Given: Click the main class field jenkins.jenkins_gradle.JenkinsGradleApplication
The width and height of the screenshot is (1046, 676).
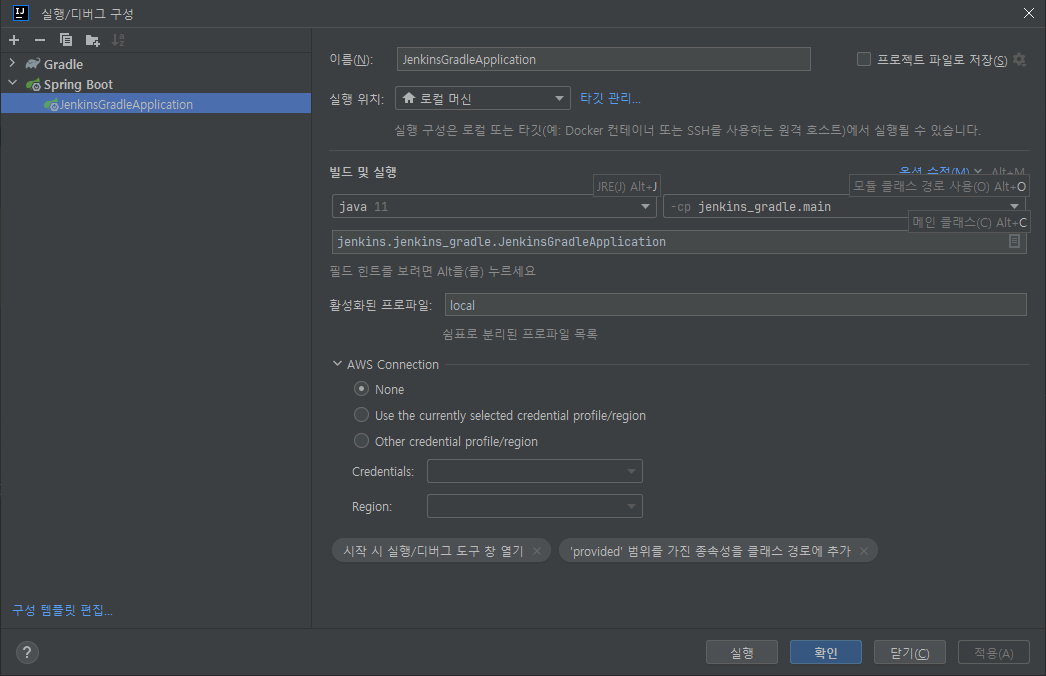Looking at the screenshot, I should (x=678, y=242).
